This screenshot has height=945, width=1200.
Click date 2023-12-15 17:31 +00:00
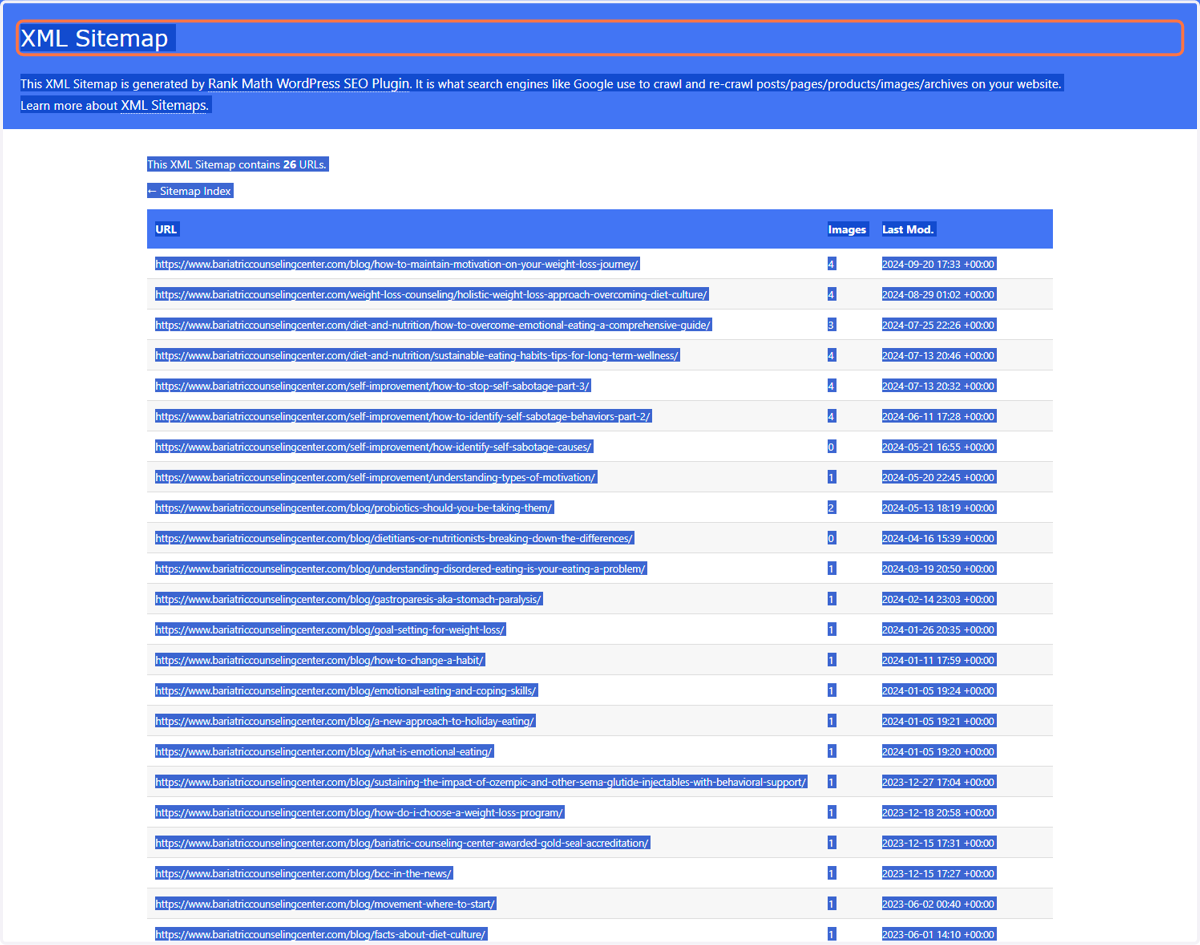tap(938, 843)
